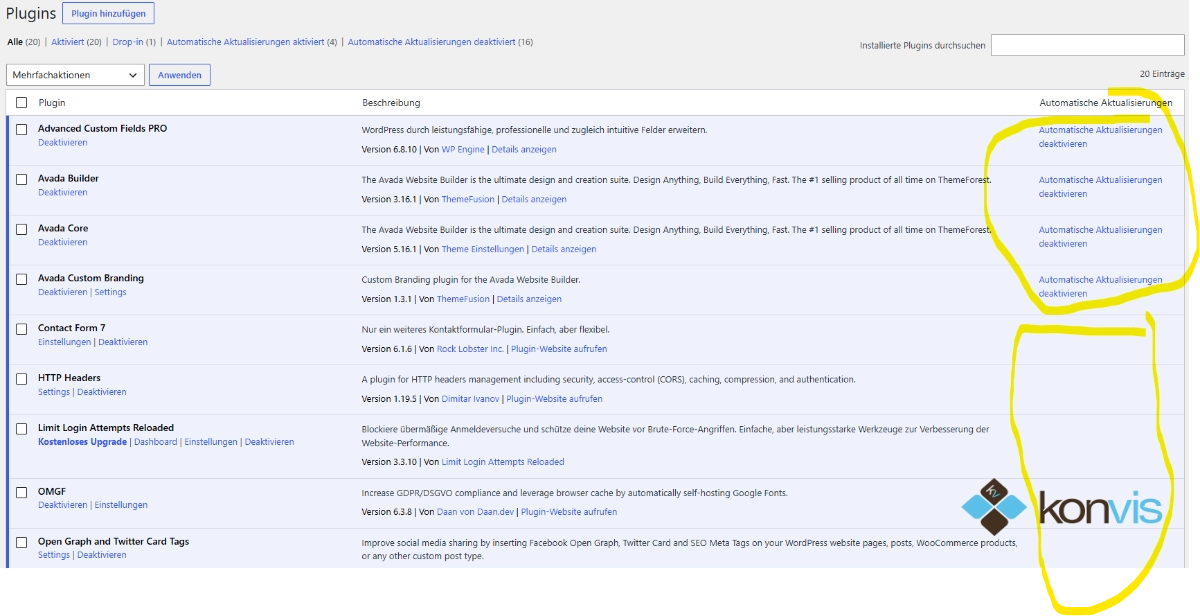Show details for Avada Builder
The width and height of the screenshot is (1200, 616).
tap(534, 199)
